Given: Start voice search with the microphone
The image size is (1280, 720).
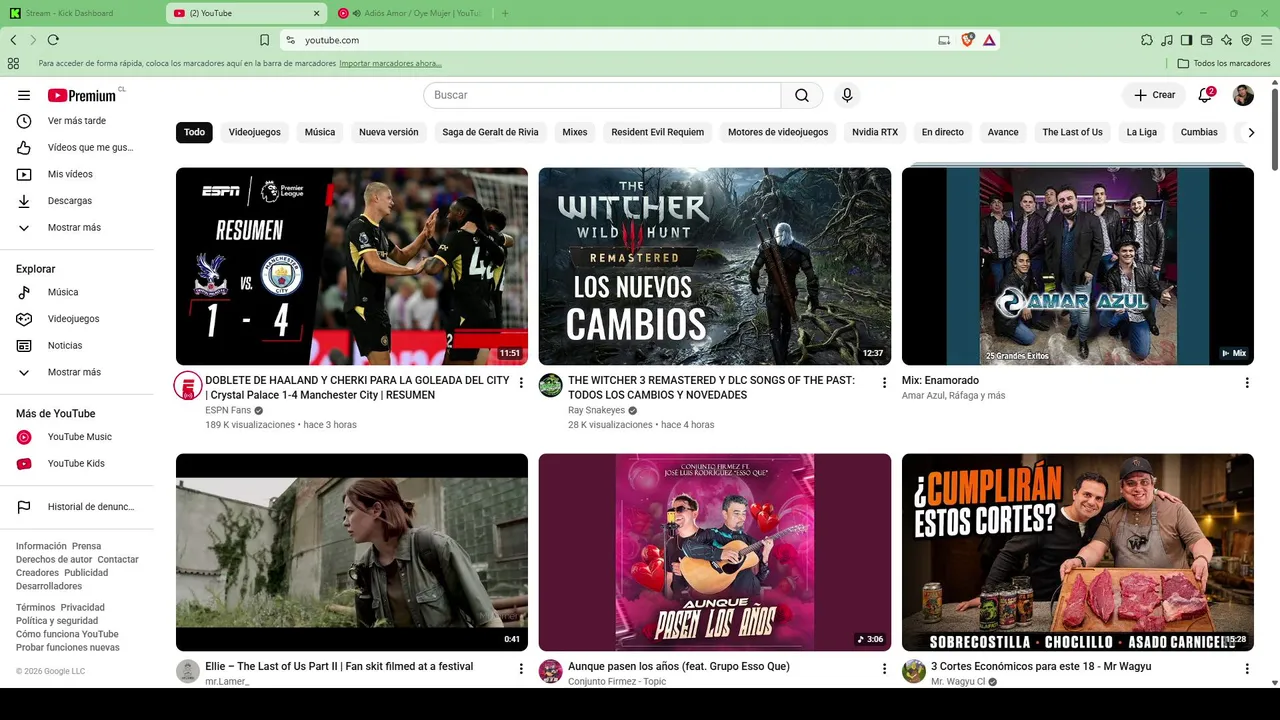Looking at the screenshot, I should tap(847, 95).
